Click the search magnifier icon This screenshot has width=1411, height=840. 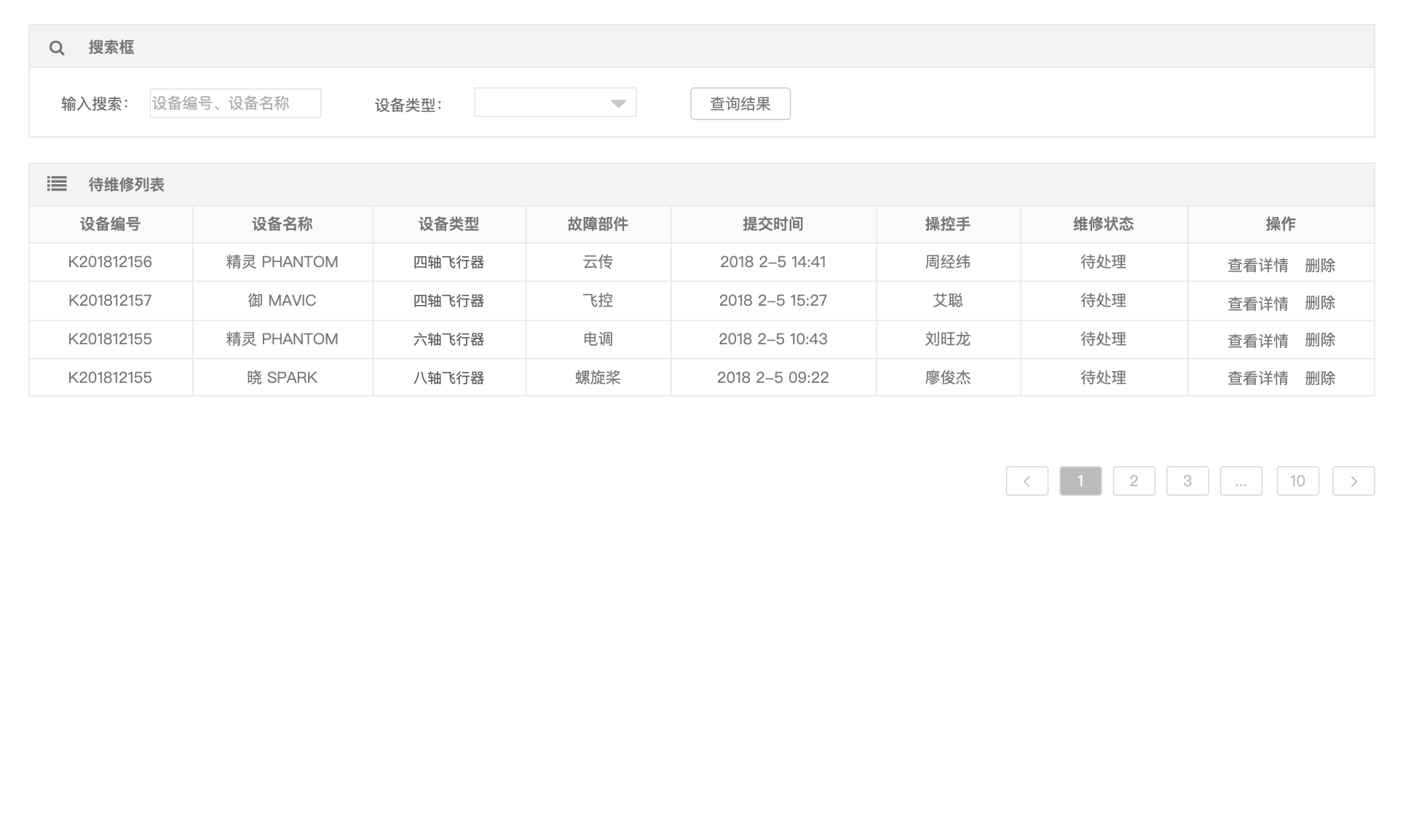tap(57, 48)
